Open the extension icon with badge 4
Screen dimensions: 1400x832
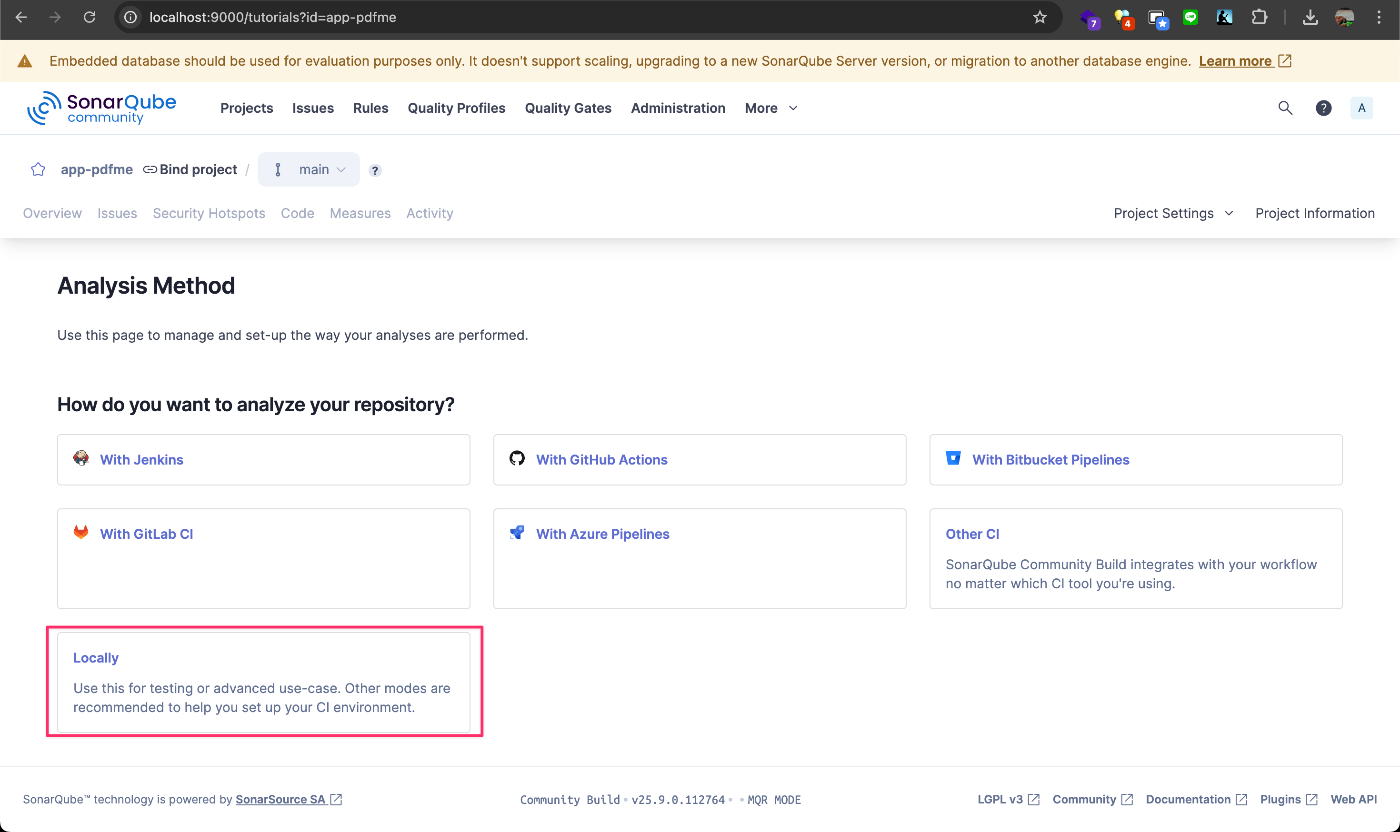point(1124,18)
